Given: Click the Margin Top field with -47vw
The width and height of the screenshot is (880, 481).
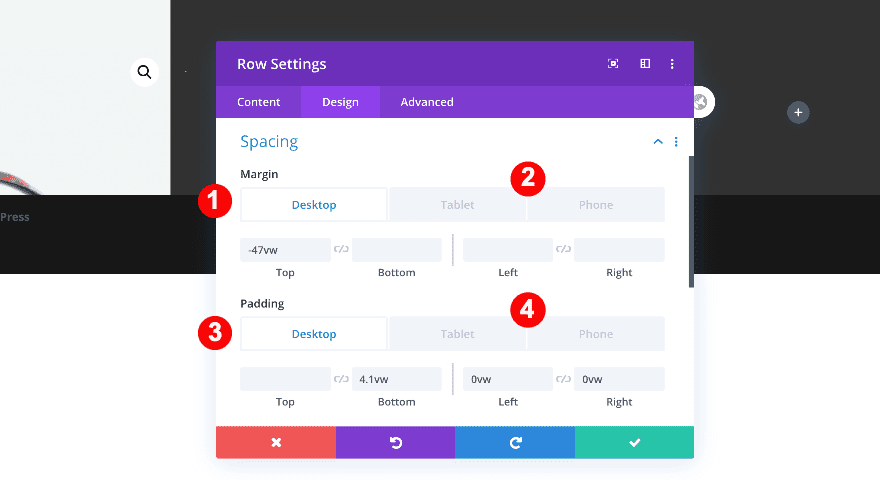Looking at the screenshot, I should (x=285, y=250).
